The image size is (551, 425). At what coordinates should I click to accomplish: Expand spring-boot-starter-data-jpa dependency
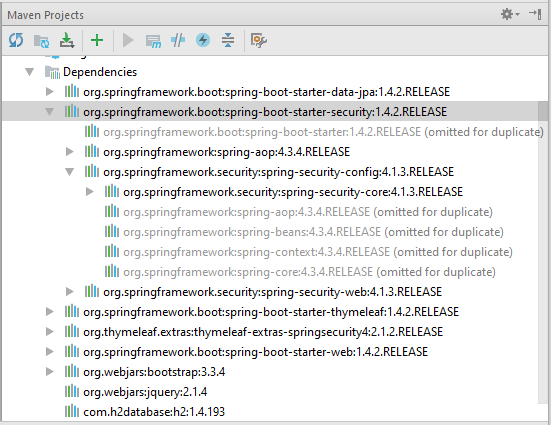tap(50, 92)
